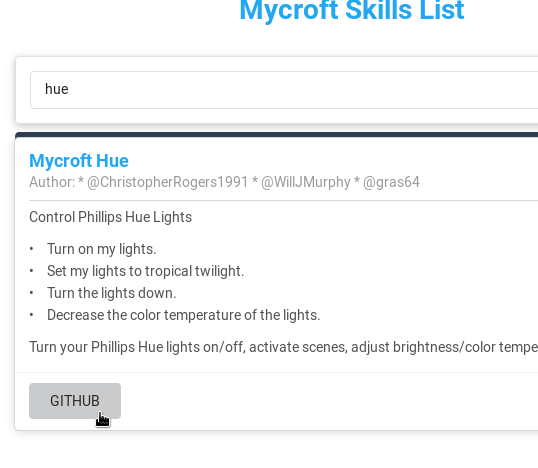Select the @ChristopherRogers1991 author name
Screen dimensions: 538x468
point(167,182)
